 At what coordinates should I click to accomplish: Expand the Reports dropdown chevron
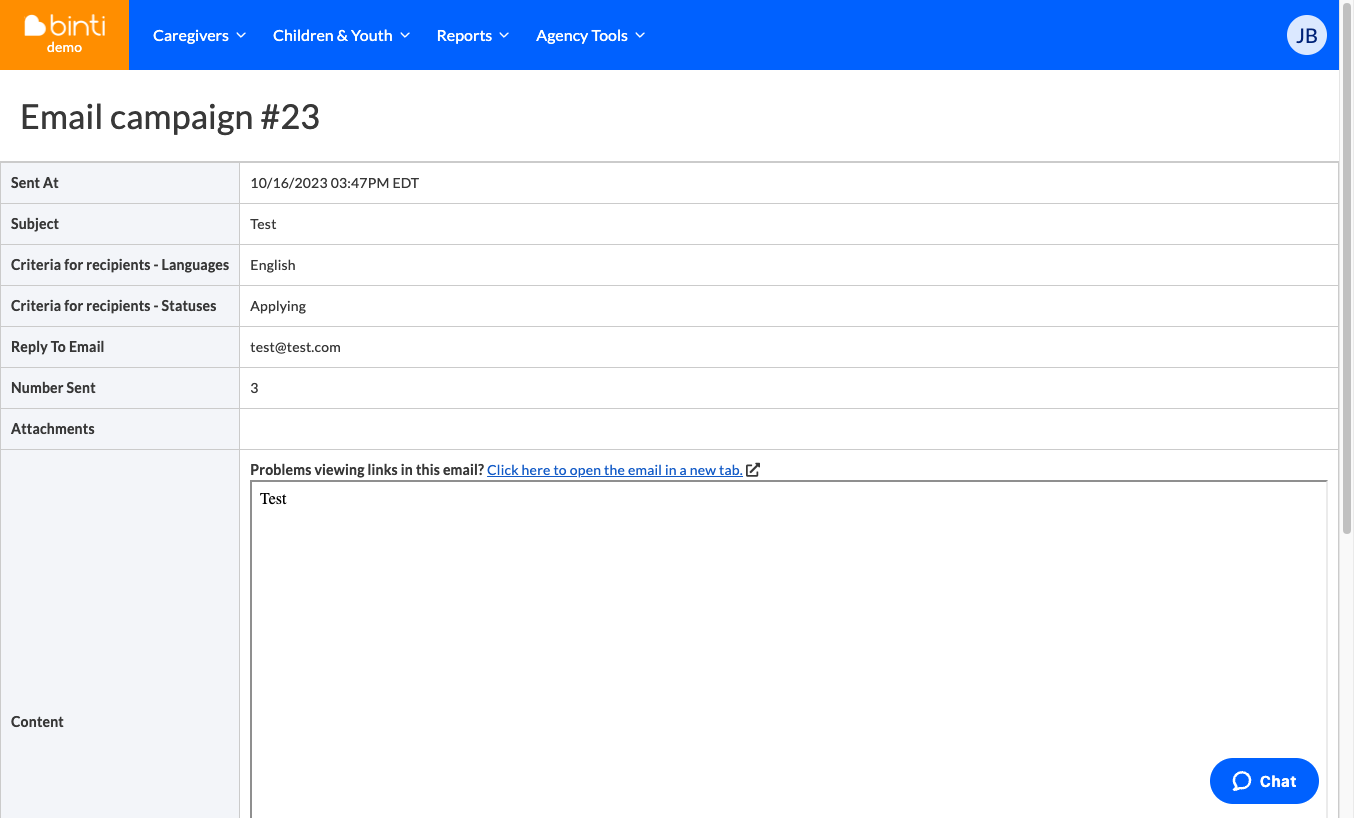(504, 36)
